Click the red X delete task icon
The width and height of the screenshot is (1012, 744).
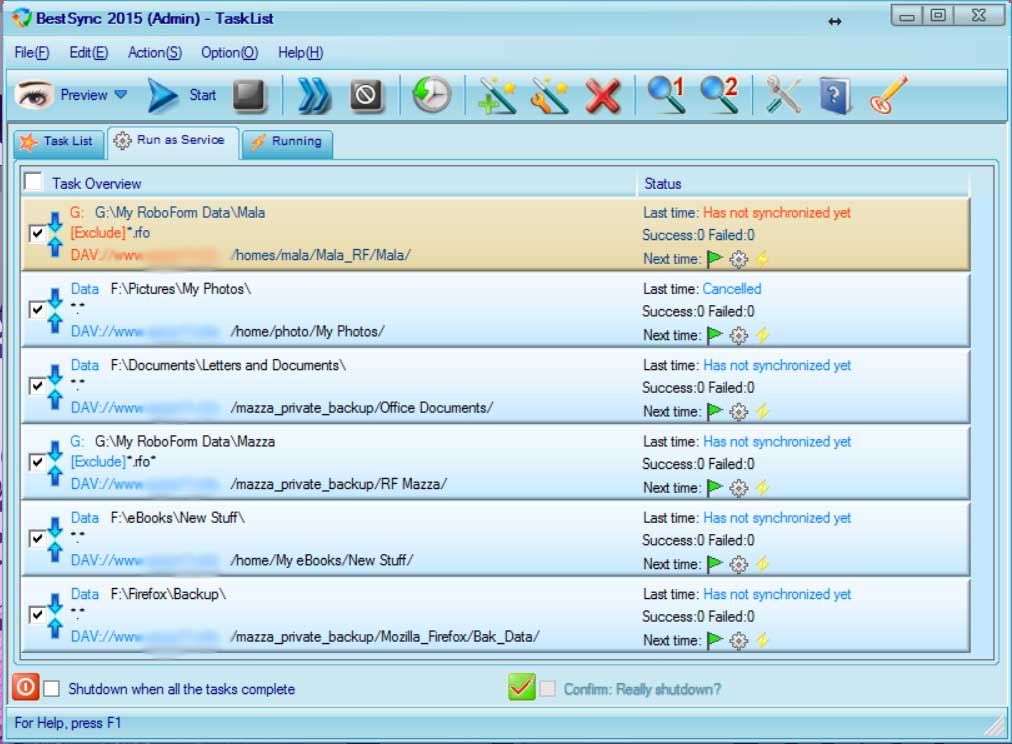[603, 96]
